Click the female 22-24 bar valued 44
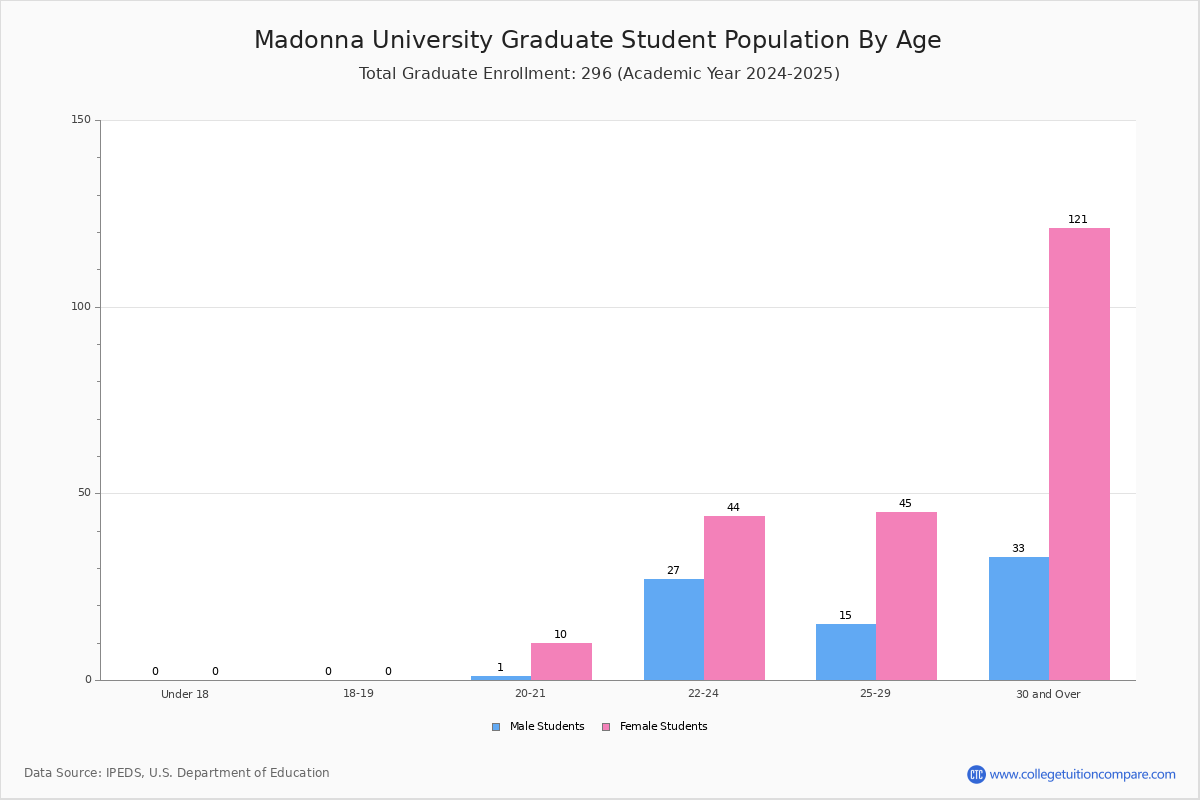This screenshot has height=800, width=1200. (734, 598)
